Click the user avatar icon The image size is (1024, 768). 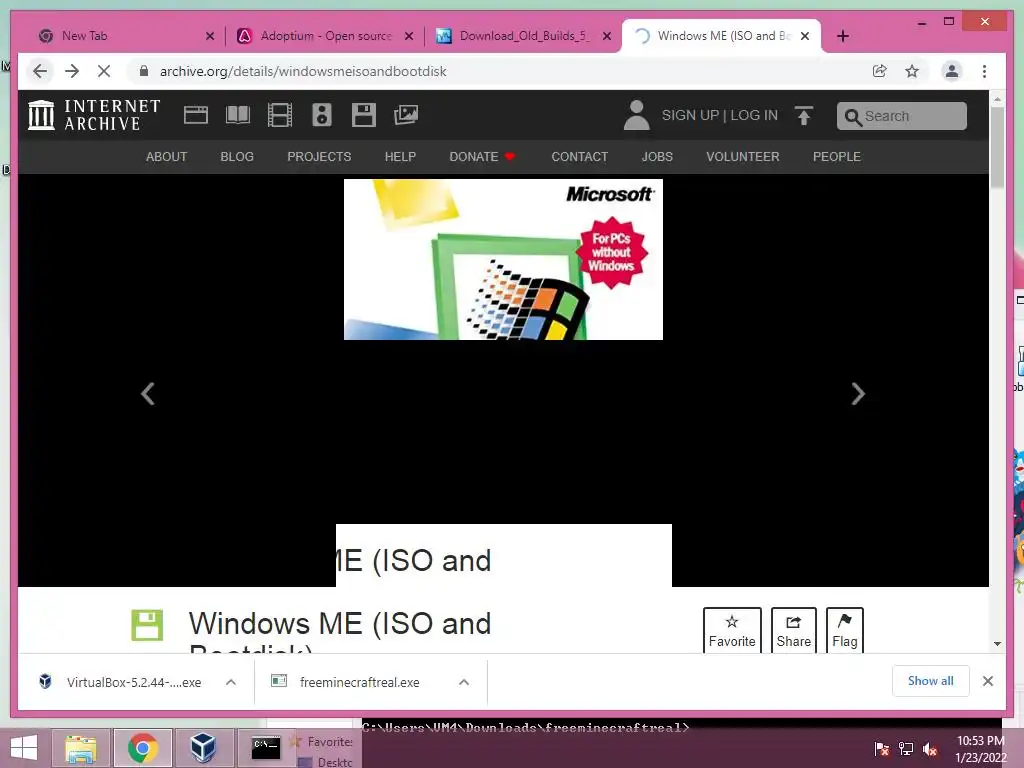(x=636, y=115)
